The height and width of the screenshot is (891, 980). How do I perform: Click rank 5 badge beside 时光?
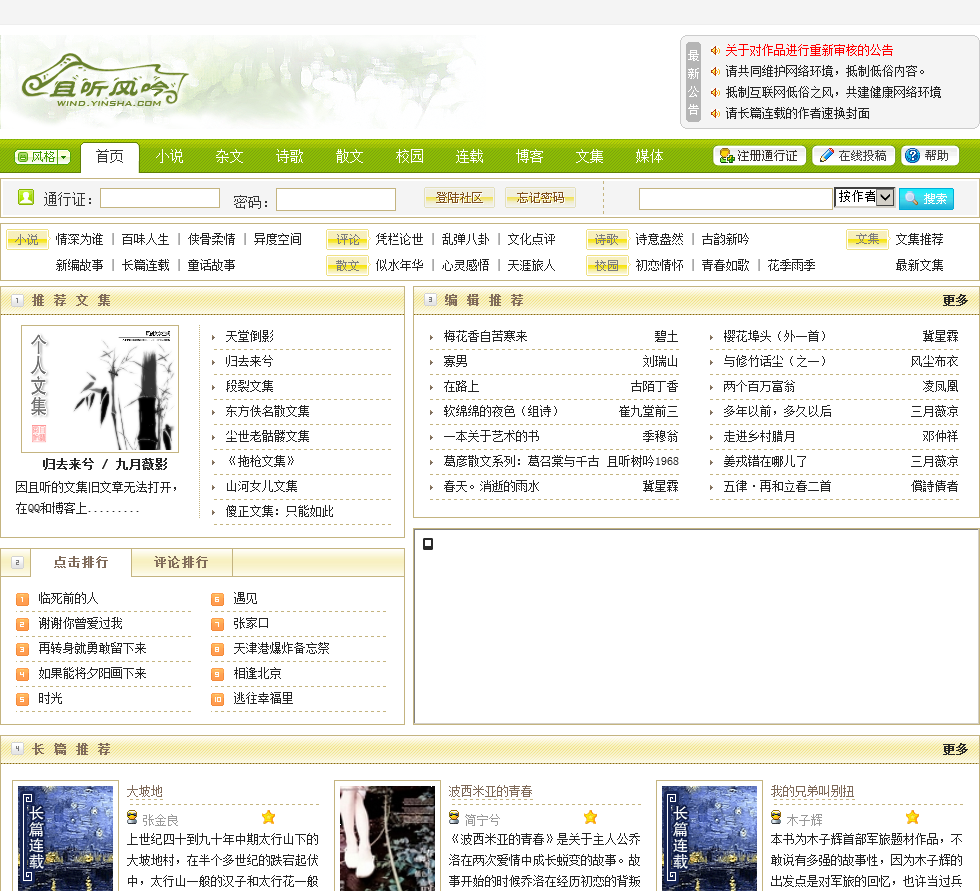[22, 700]
